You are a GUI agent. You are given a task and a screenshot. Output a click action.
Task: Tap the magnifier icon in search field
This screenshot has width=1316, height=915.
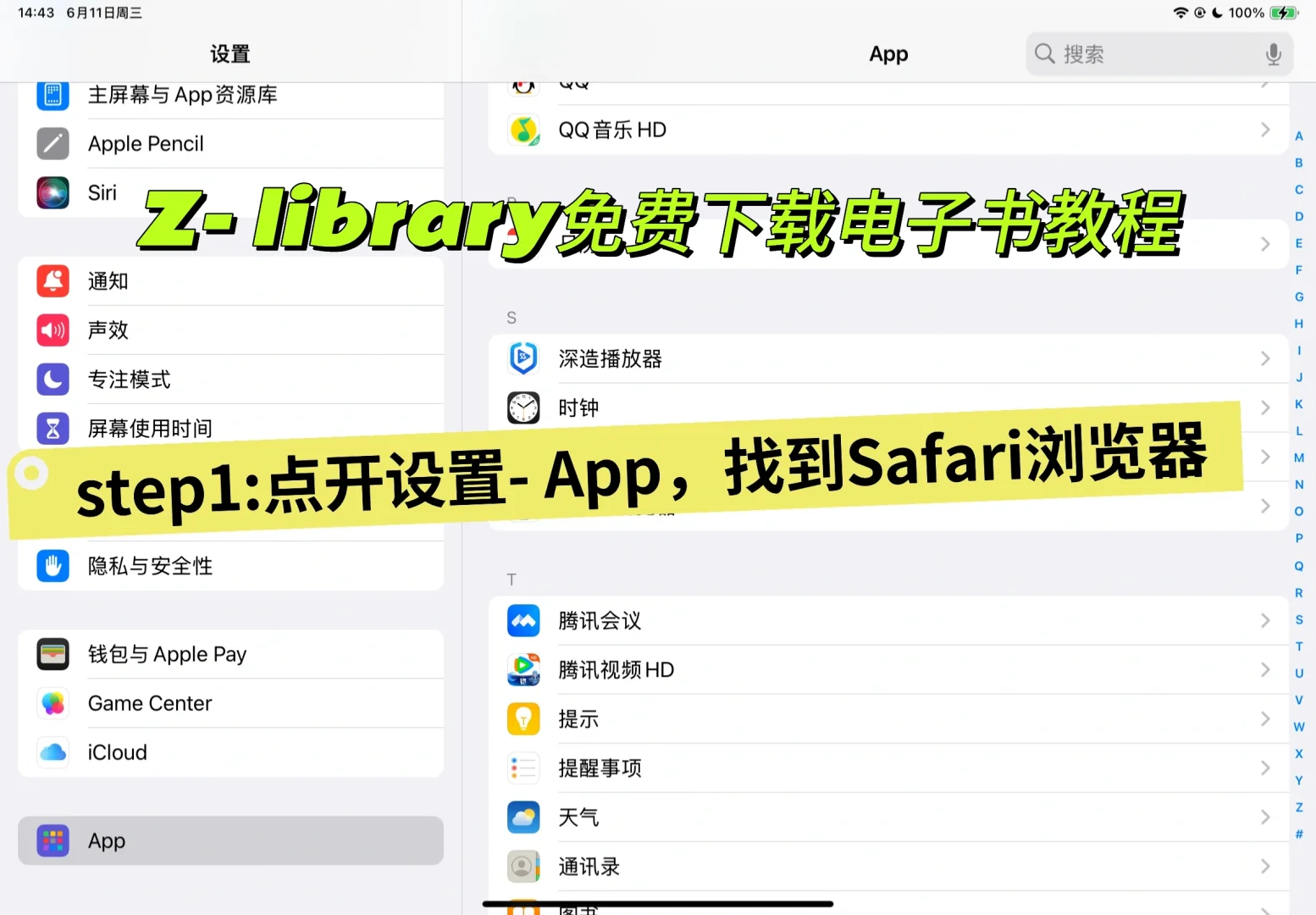coord(1045,54)
